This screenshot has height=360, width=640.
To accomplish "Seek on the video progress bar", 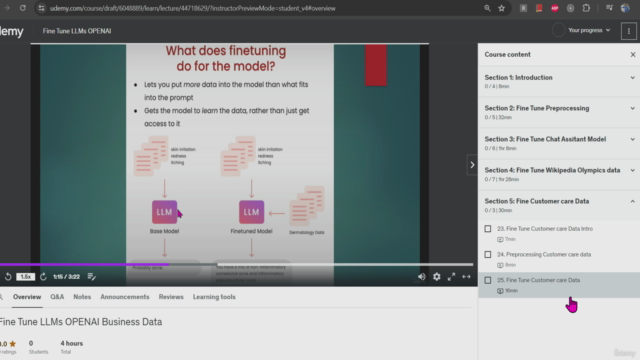I will [x=236, y=264].
